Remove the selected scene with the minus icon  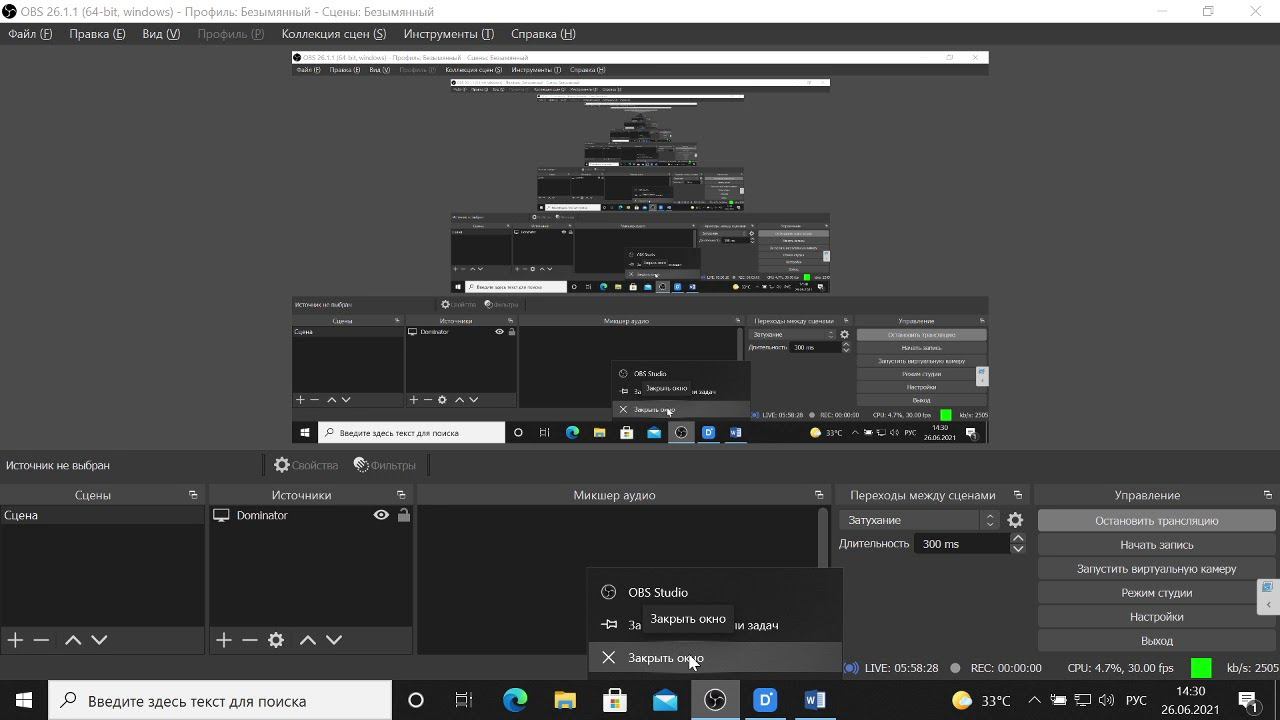(41, 640)
